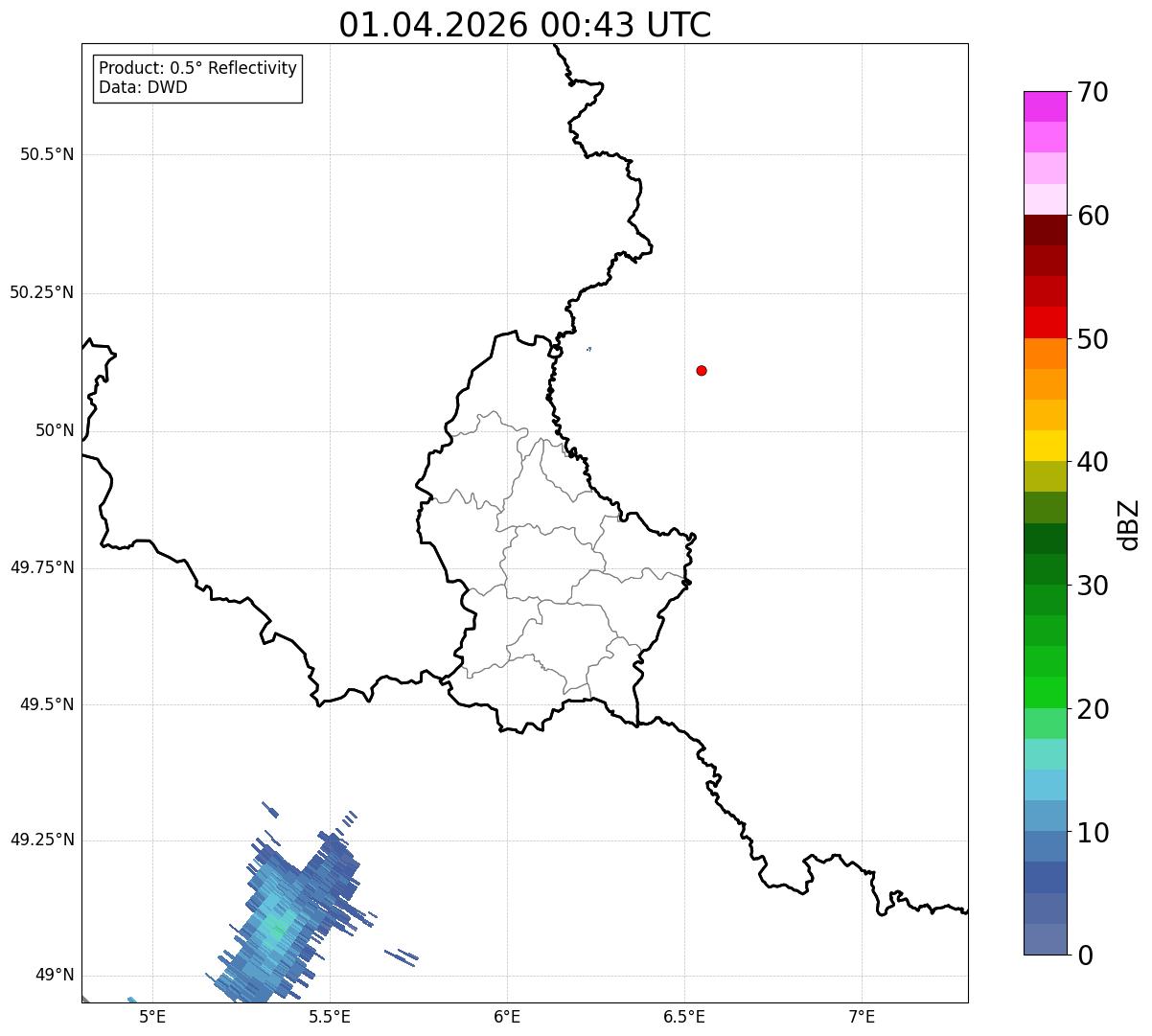Click the 49°N latitude label
The image size is (1152, 1036).
click(55, 976)
